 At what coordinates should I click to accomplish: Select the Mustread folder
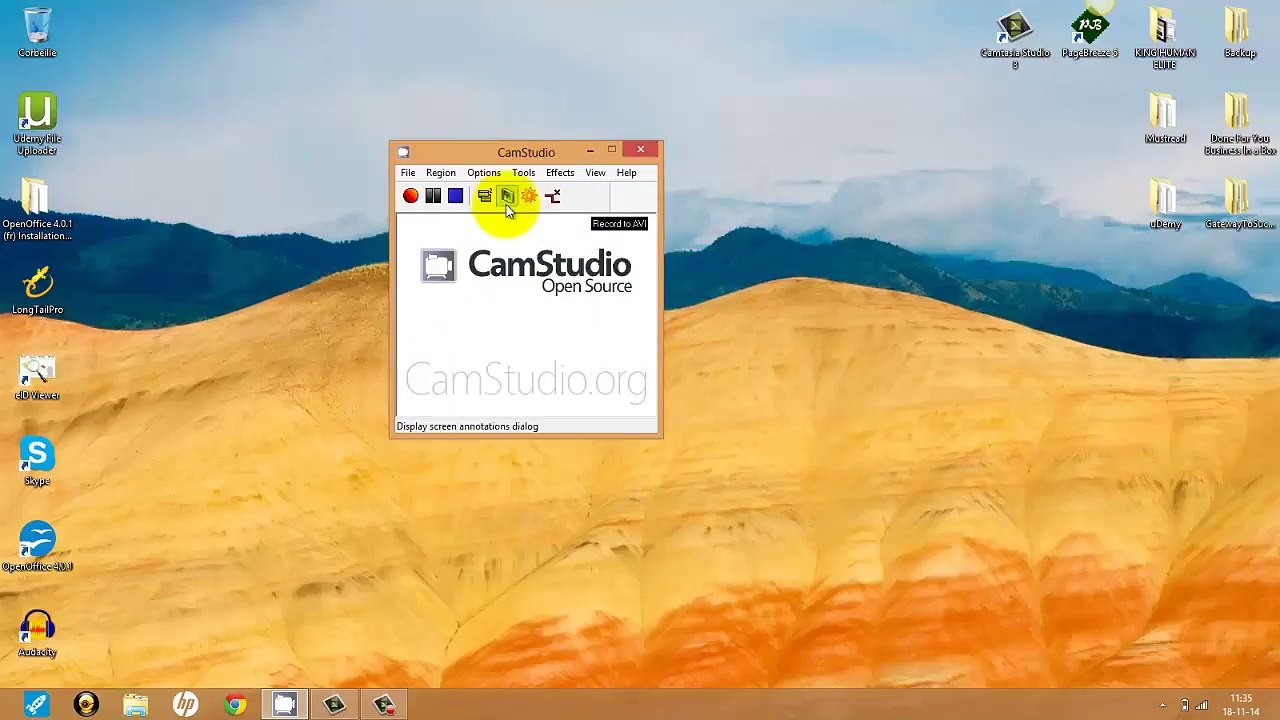coord(1165,120)
